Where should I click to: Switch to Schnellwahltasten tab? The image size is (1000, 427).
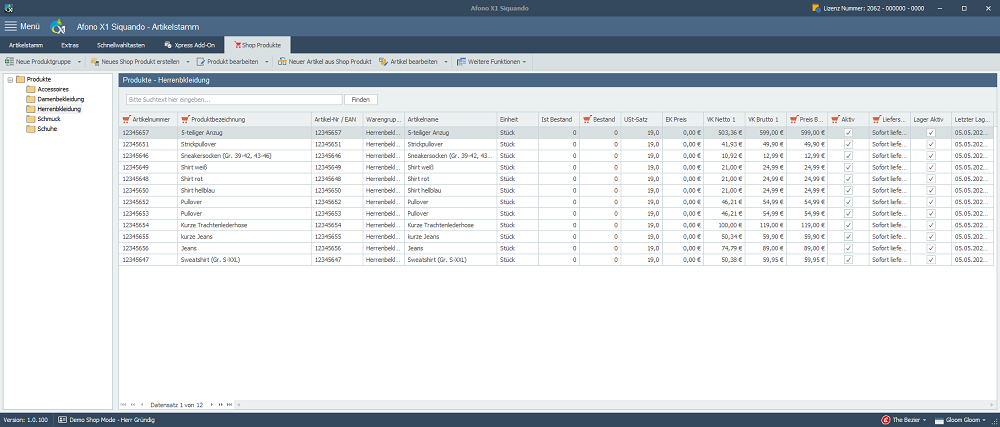pyautogui.click(x=121, y=45)
